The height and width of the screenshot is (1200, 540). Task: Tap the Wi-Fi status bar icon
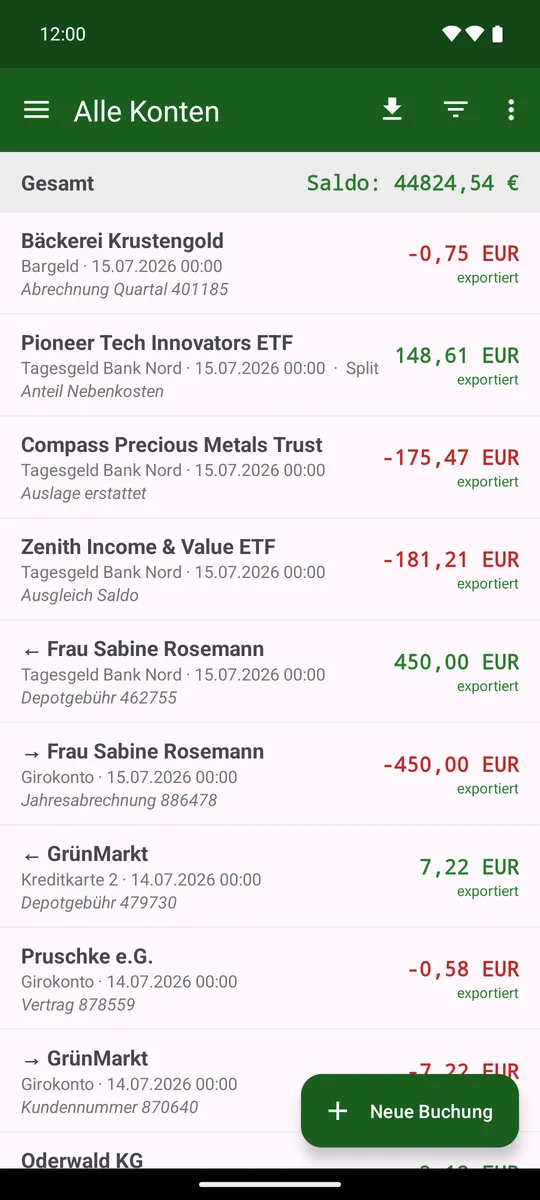(x=452, y=34)
